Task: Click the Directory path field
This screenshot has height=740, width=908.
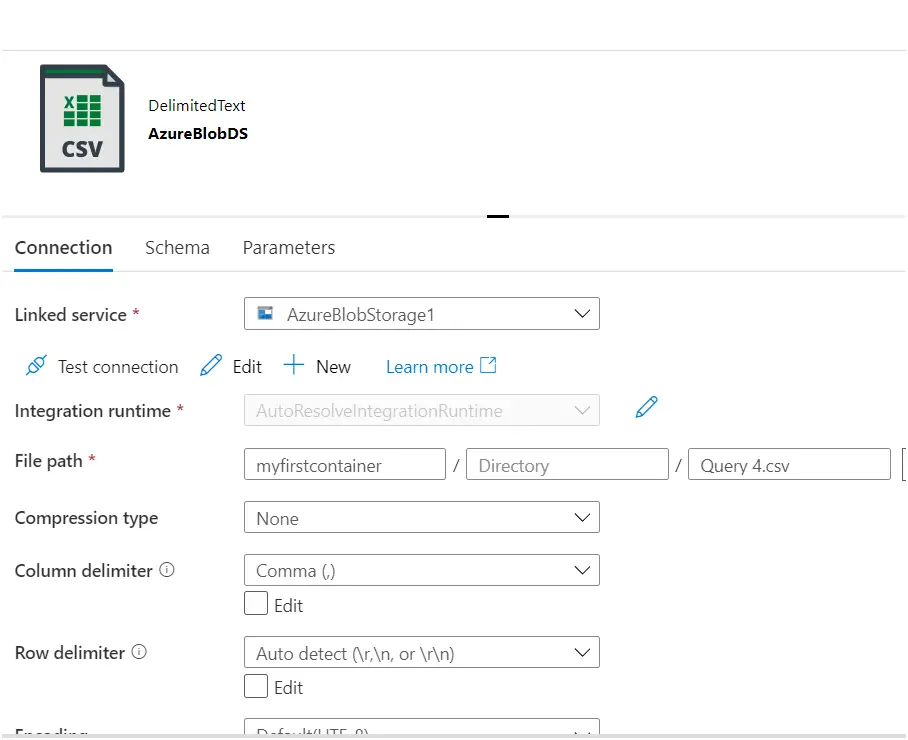Action: point(568,464)
